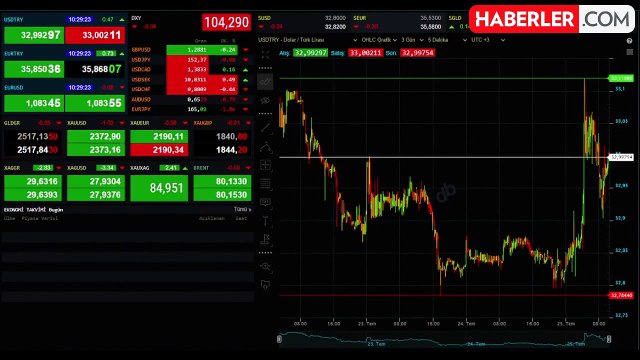Select the polyline path drawing tool

pos(265,147)
